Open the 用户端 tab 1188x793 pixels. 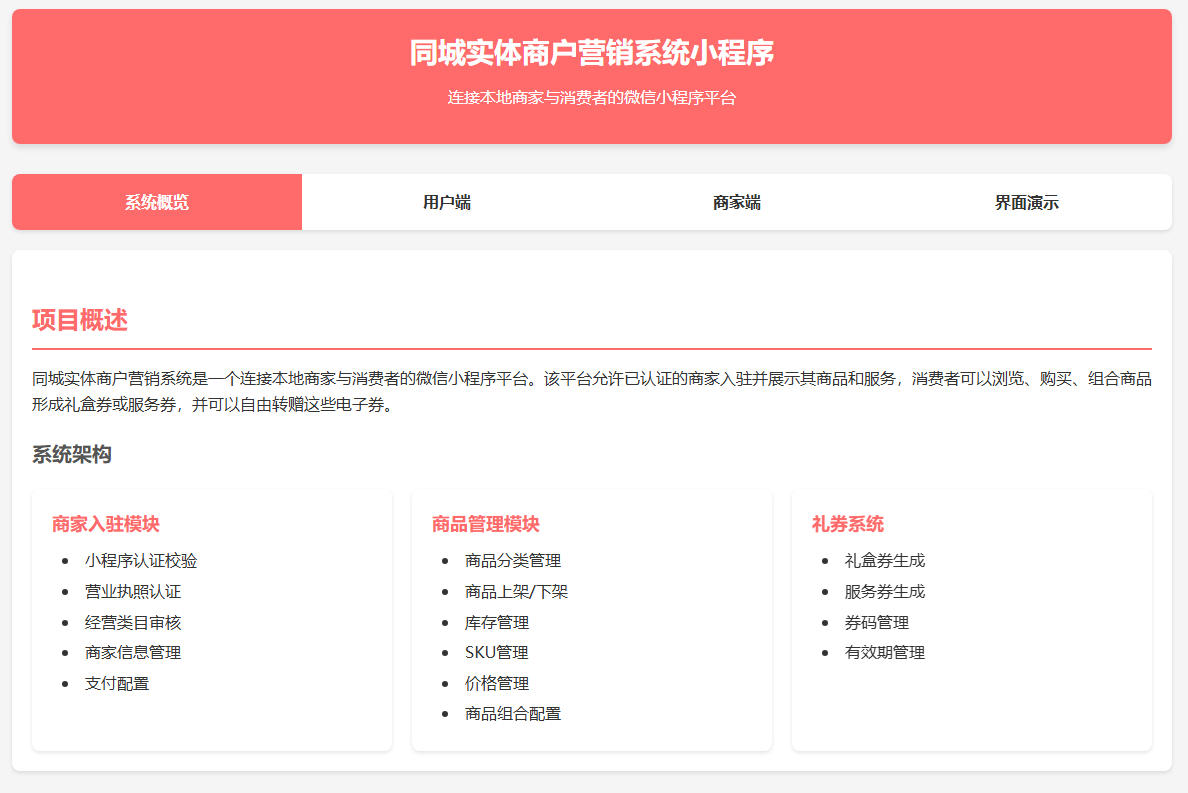[446, 203]
